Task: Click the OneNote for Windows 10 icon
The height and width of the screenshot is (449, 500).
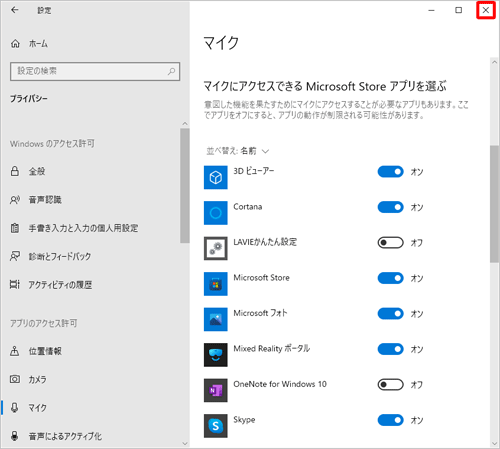Action: [x=216, y=390]
